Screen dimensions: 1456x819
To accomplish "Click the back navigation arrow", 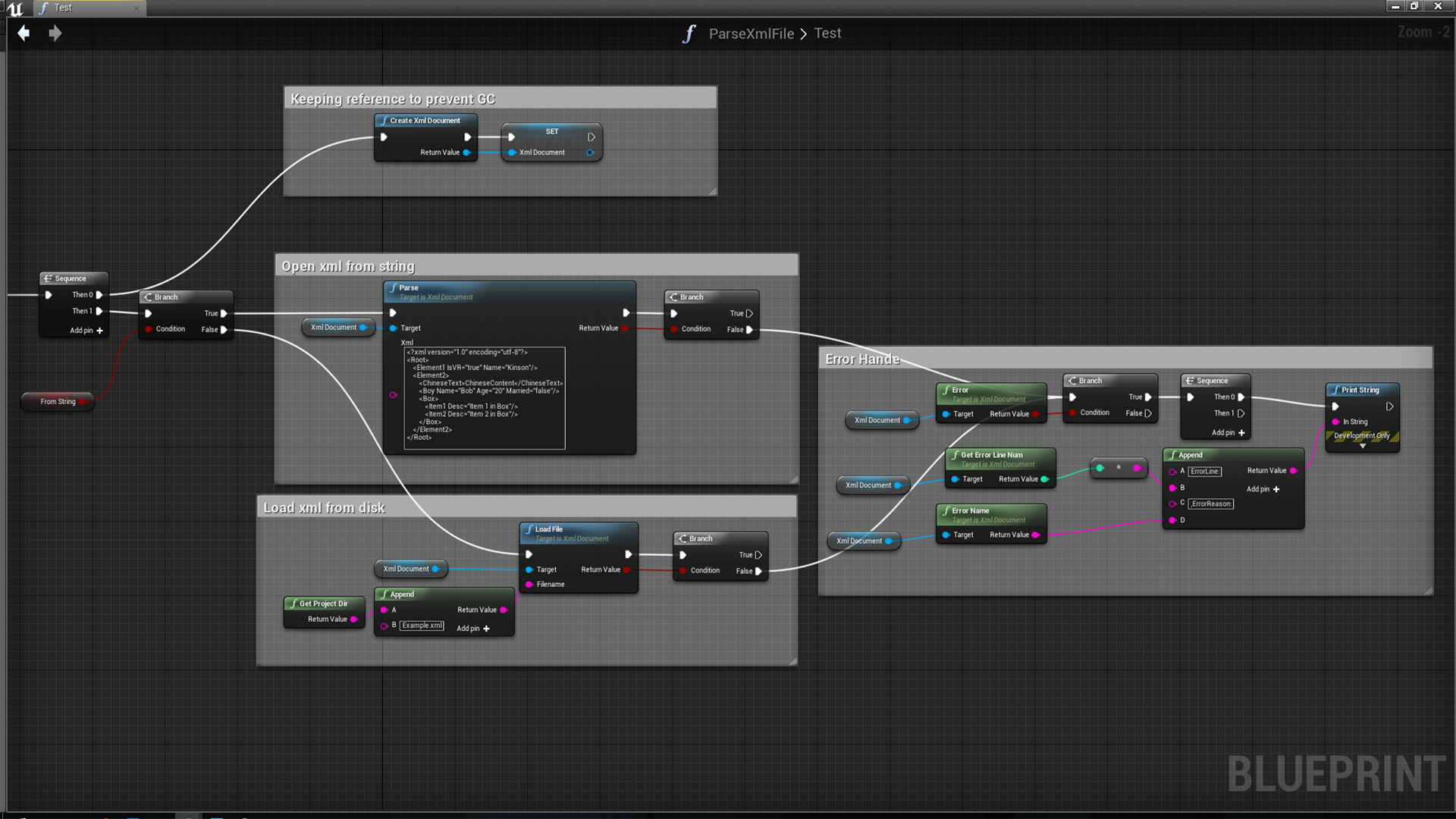I will click(x=24, y=33).
